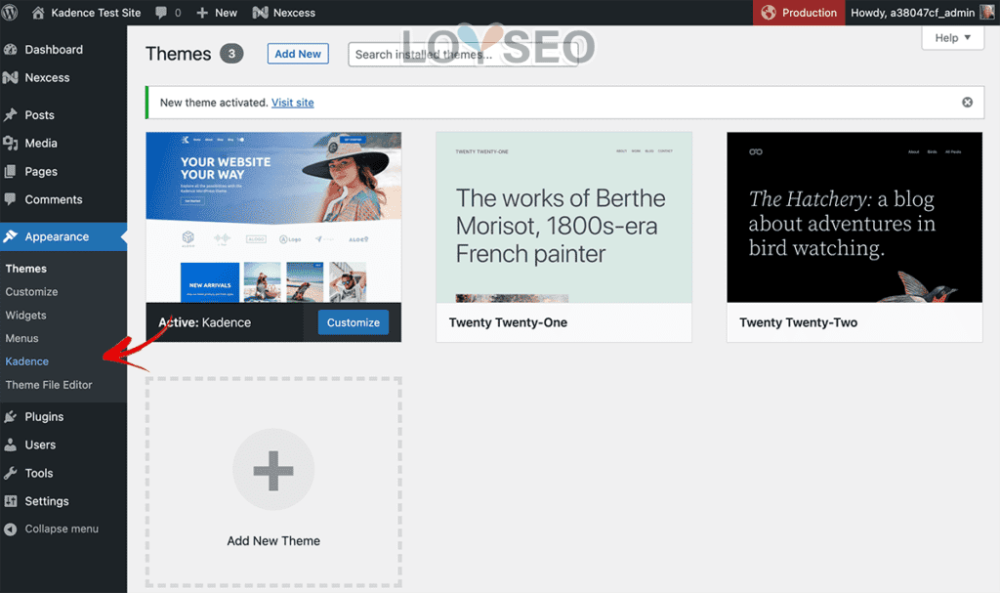
Task: Click the Twenty Twenty-One theme name
Action: [x=508, y=323]
